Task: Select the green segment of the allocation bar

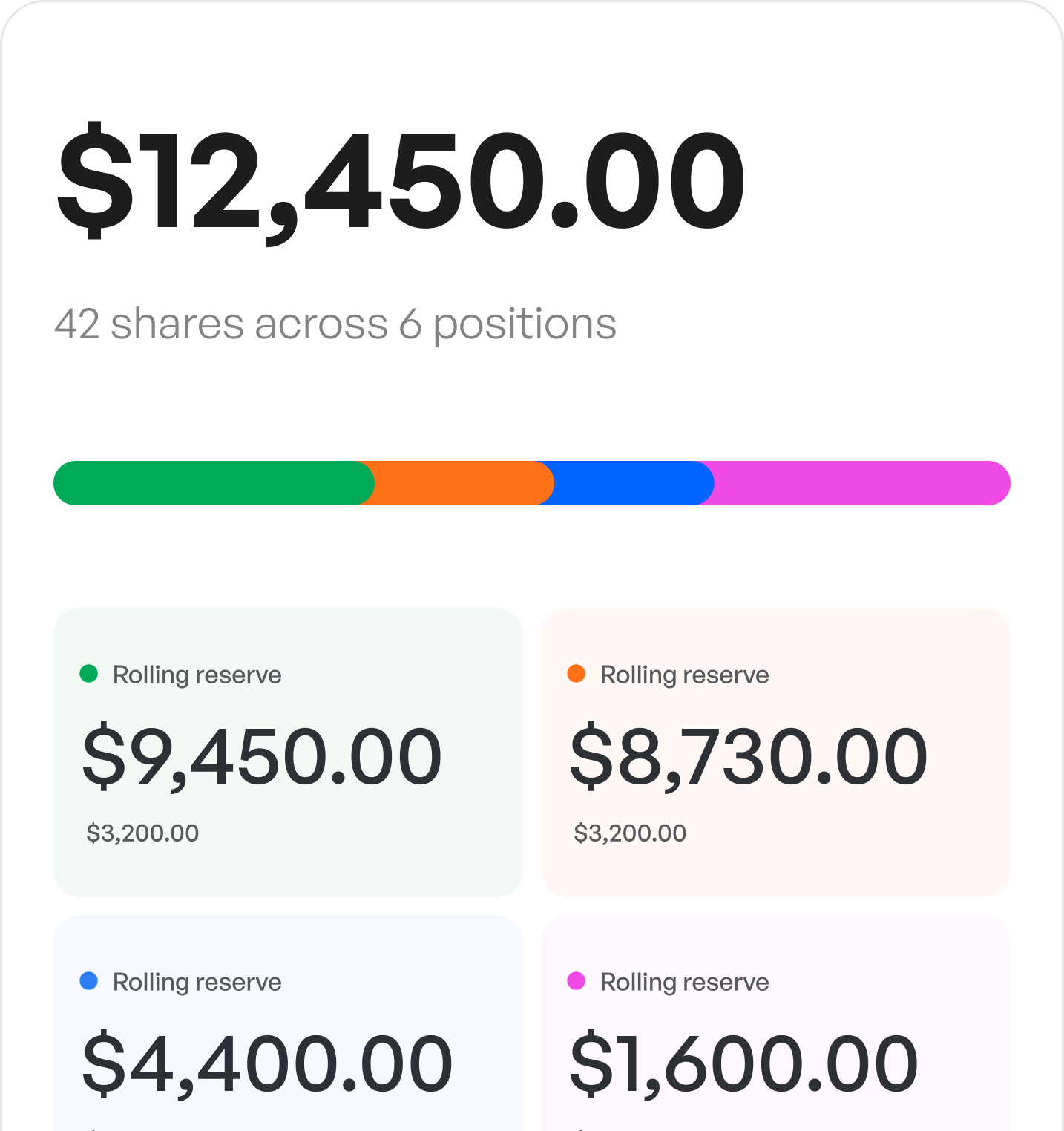Action: 214,483
